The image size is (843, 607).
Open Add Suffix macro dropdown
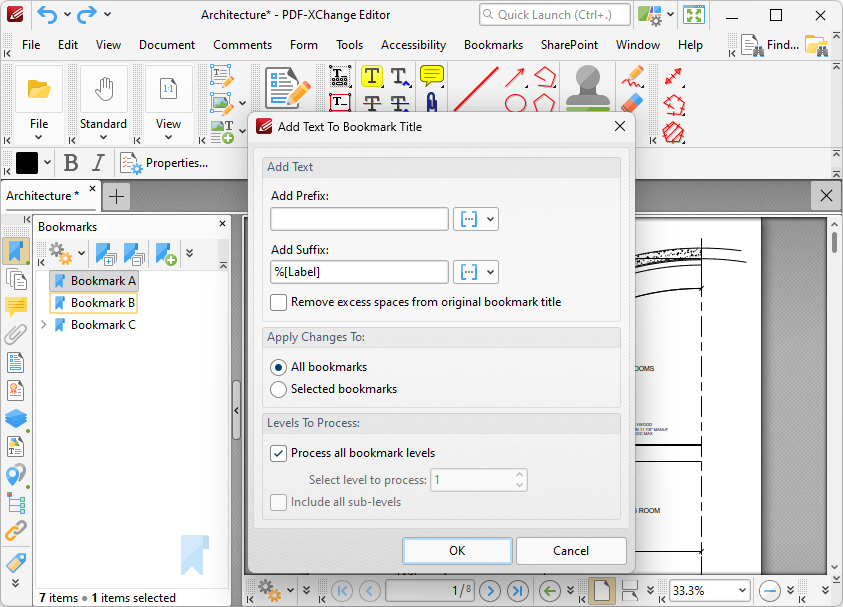476,272
